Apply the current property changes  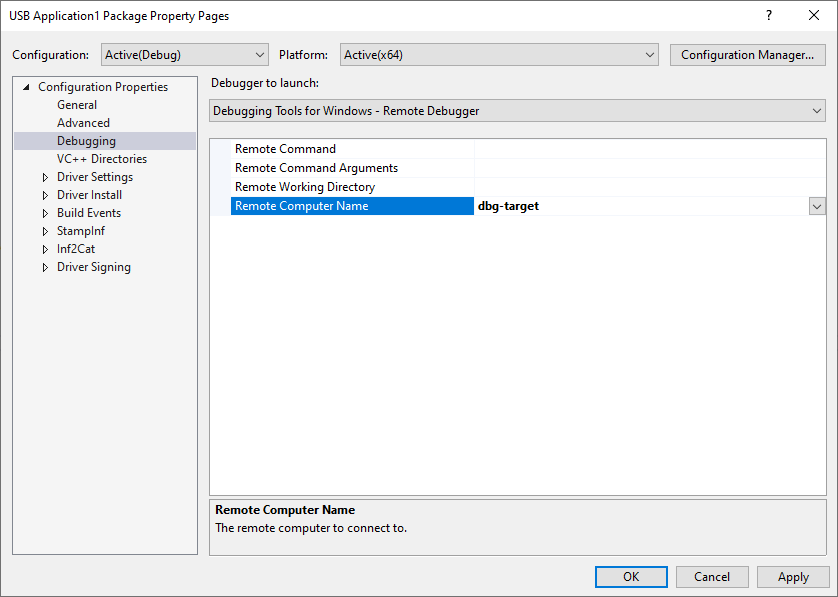(x=793, y=576)
